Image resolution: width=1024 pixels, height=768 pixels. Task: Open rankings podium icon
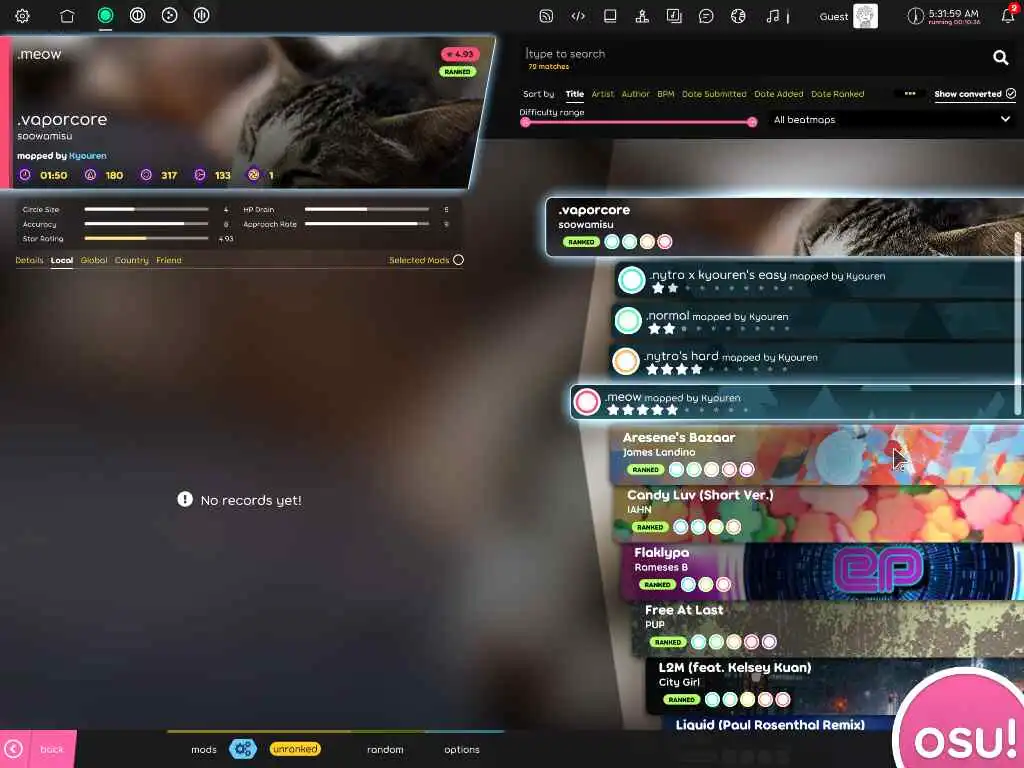coord(642,16)
